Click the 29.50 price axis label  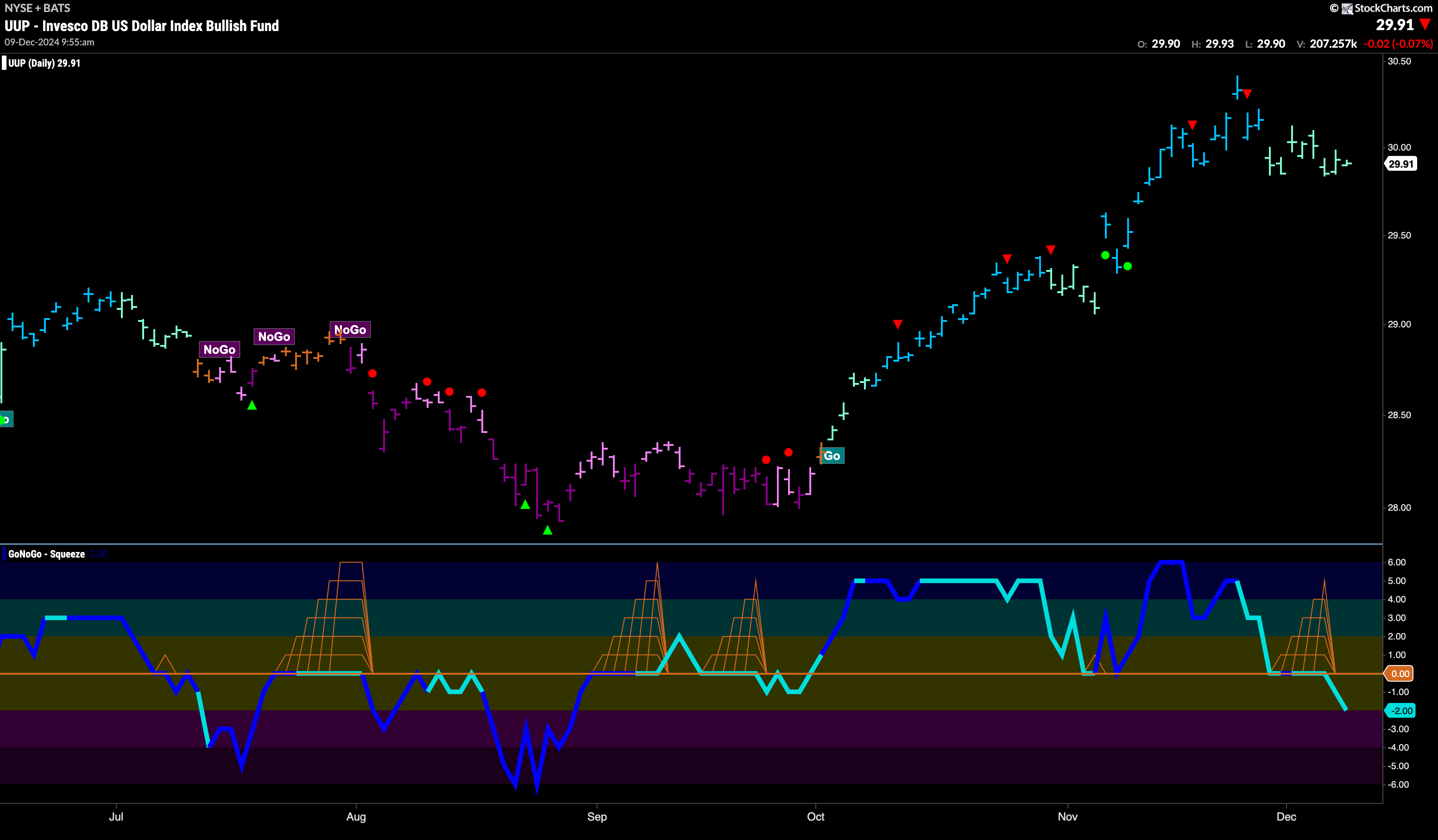(x=1399, y=236)
